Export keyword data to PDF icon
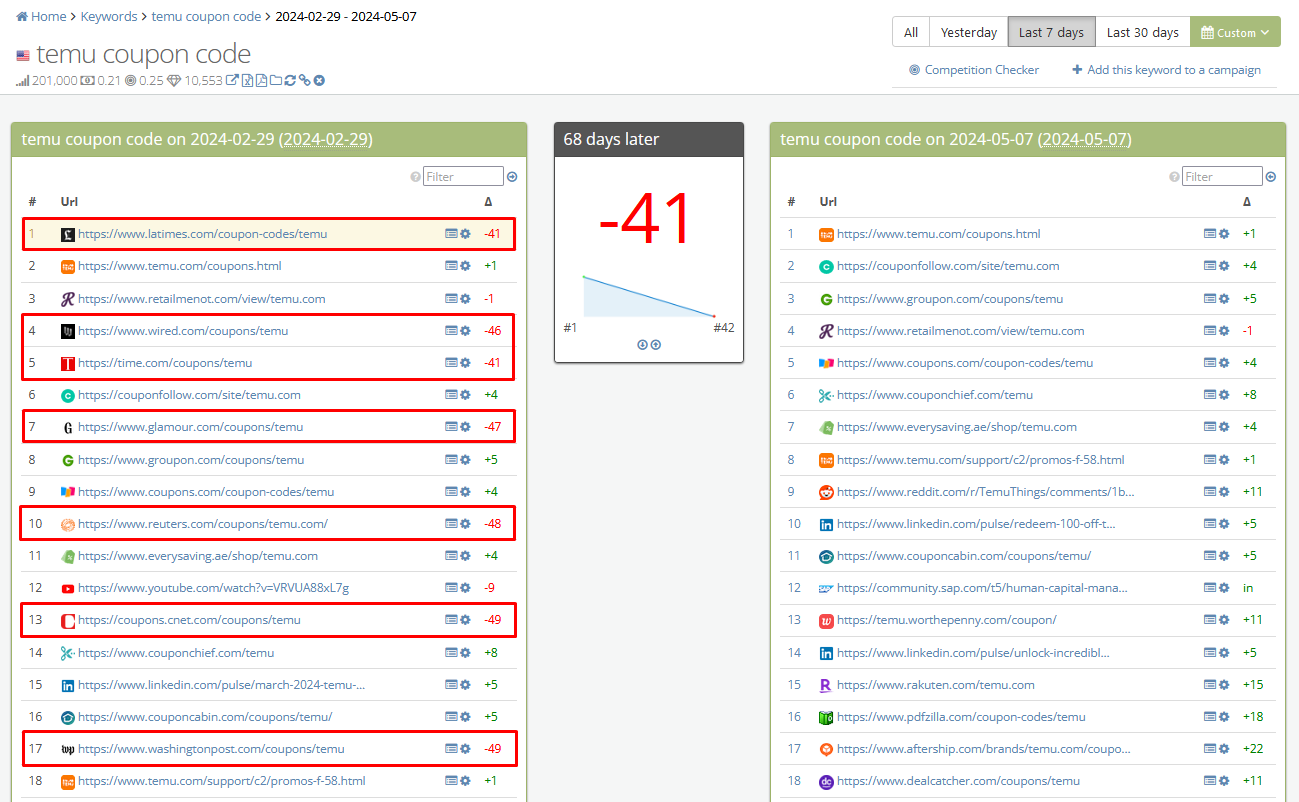The width and height of the screenshot is (1299, 802). [x=261, y=80]
